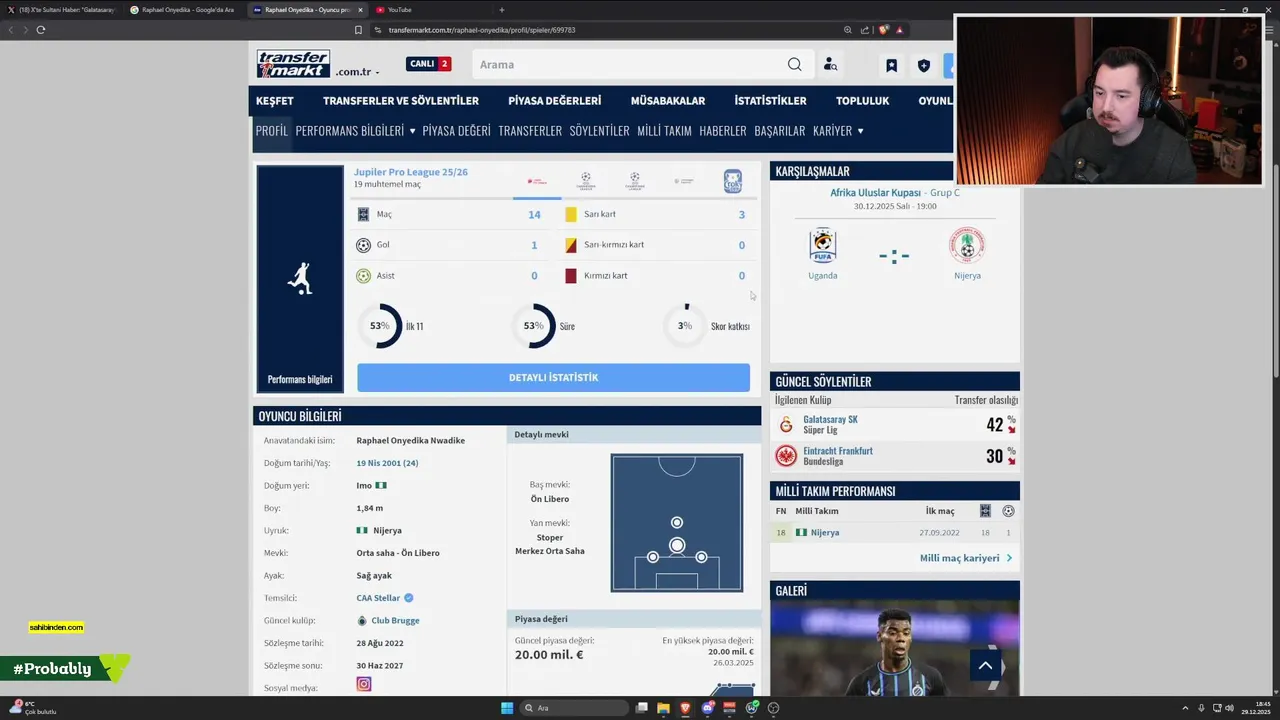The height and width of the screenshot is (720, 1280).
Task: Open the Piyasa Değerleri menu
Action: [555, 101]
